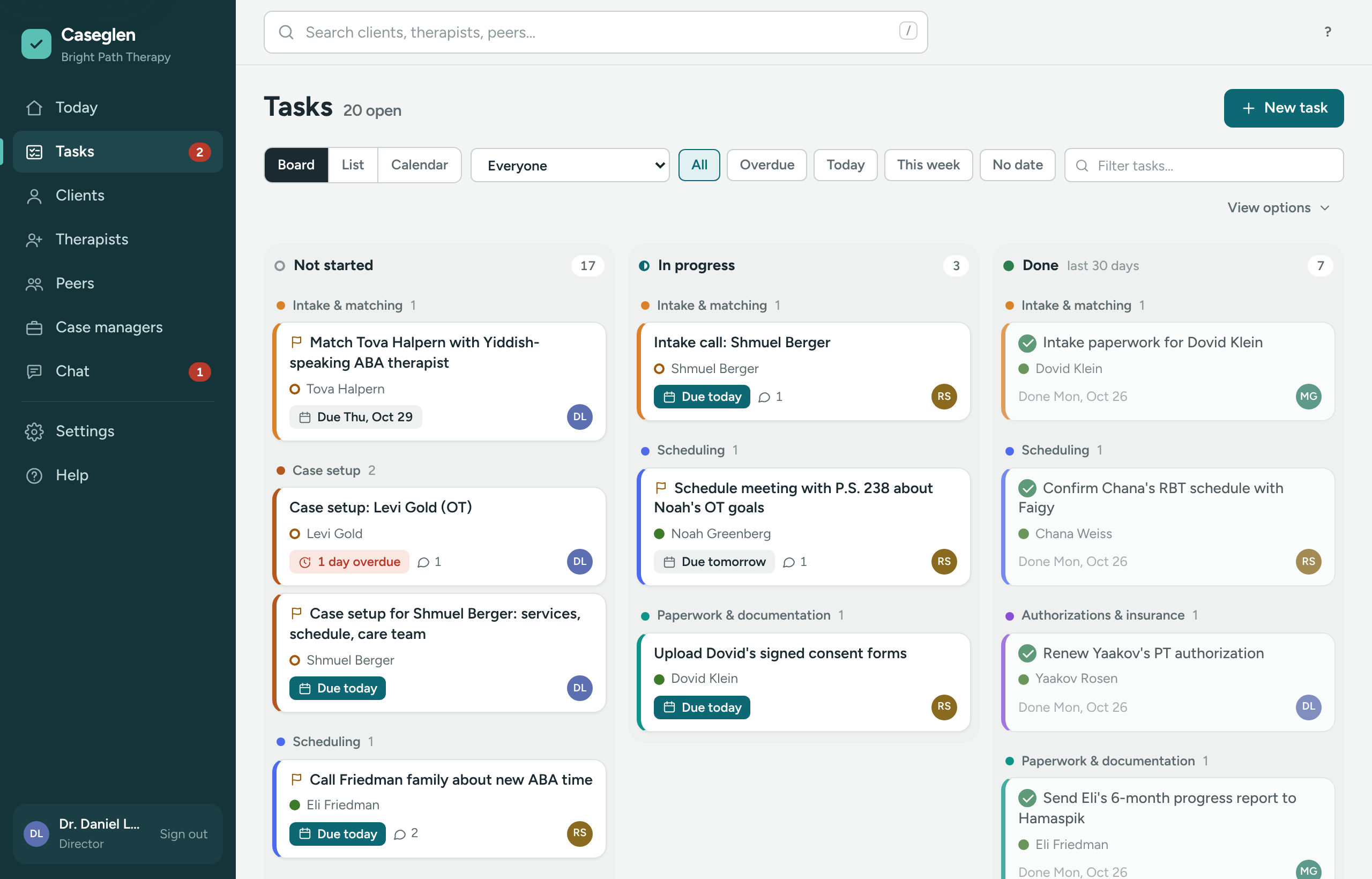
Task: Open Settings gear in sidebar
Action: pos(117,431)
